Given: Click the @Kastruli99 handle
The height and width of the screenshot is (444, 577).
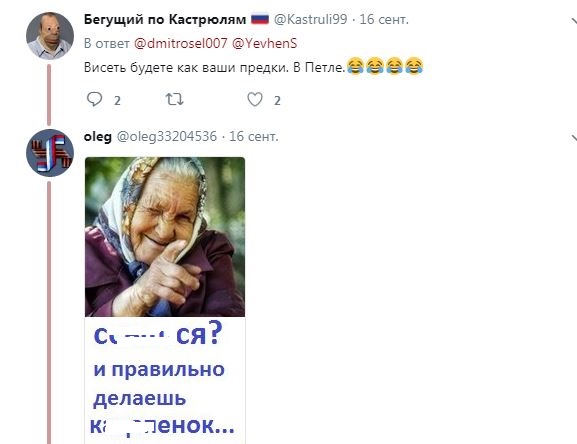Looking at the screenshot, I should coord(310,19).
